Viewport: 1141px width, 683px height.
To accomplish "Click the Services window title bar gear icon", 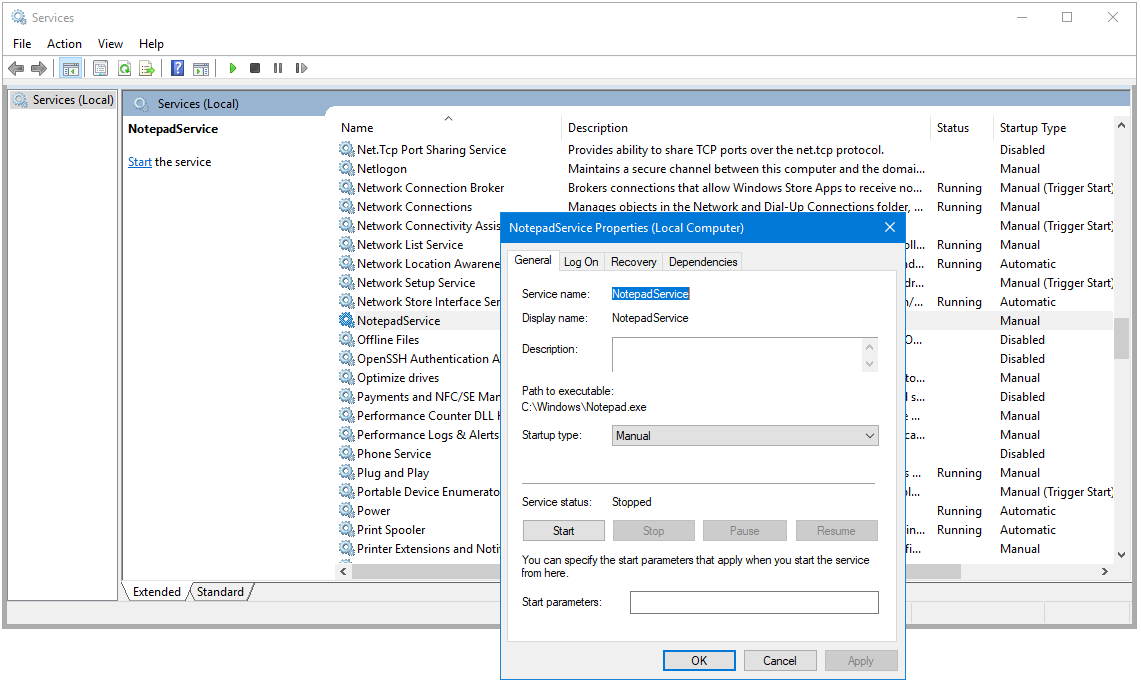I will [x=19, y=17].
